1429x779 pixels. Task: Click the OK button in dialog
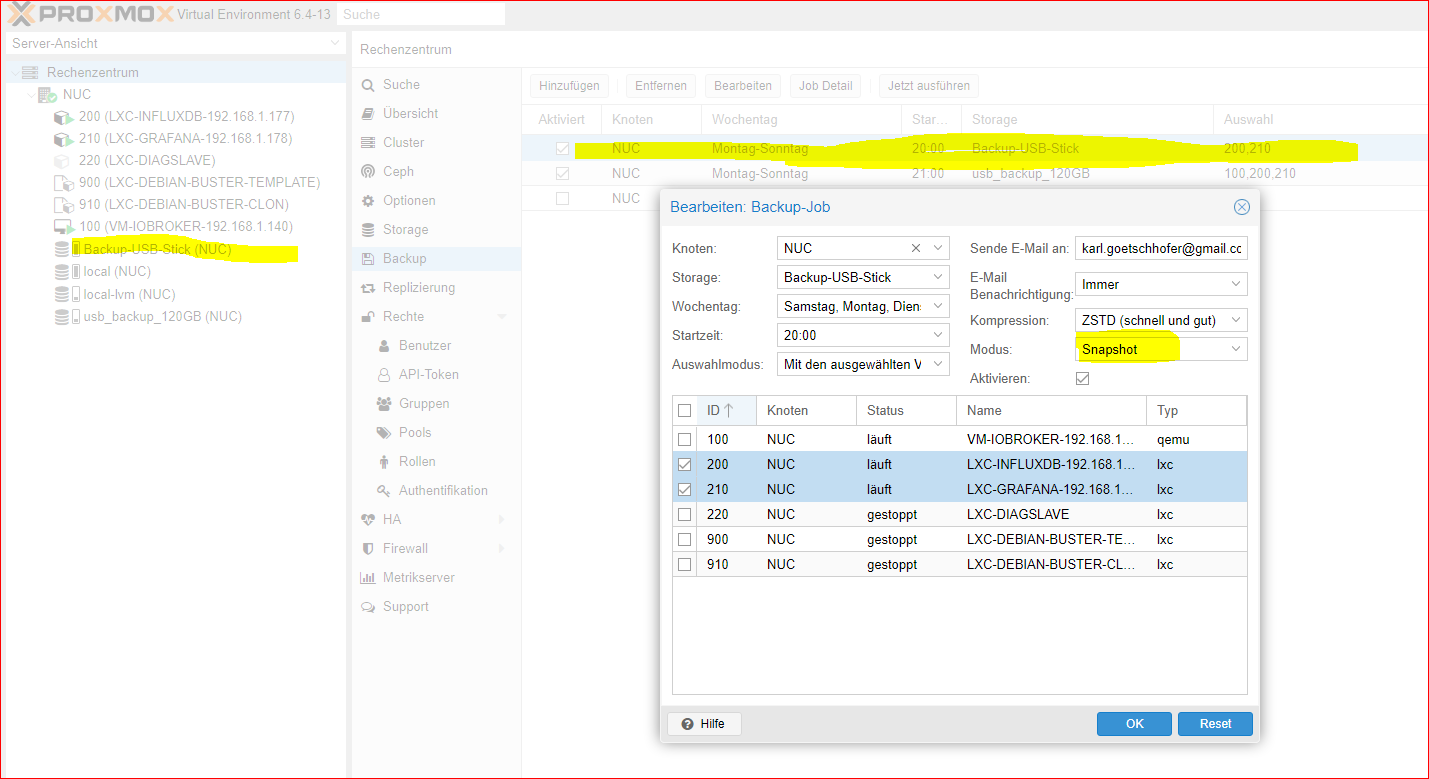pos(1134,724)
